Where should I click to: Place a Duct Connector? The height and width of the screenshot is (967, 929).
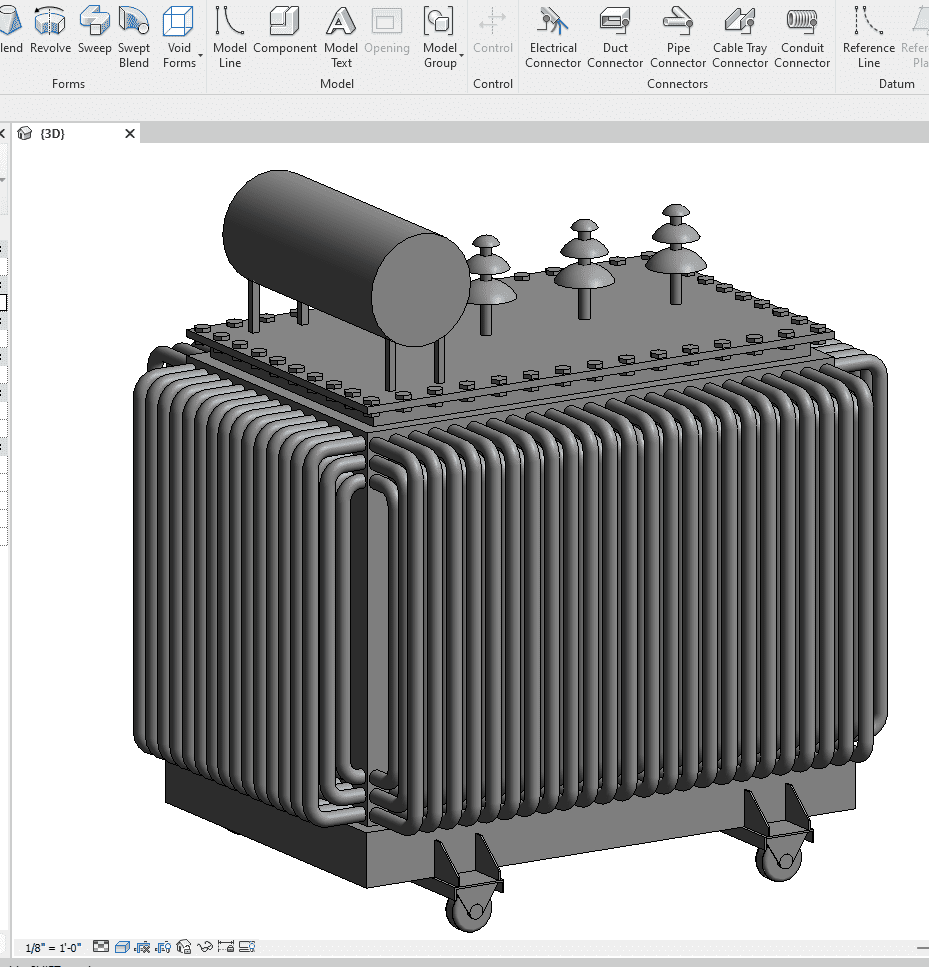click(x=615, y=37)
